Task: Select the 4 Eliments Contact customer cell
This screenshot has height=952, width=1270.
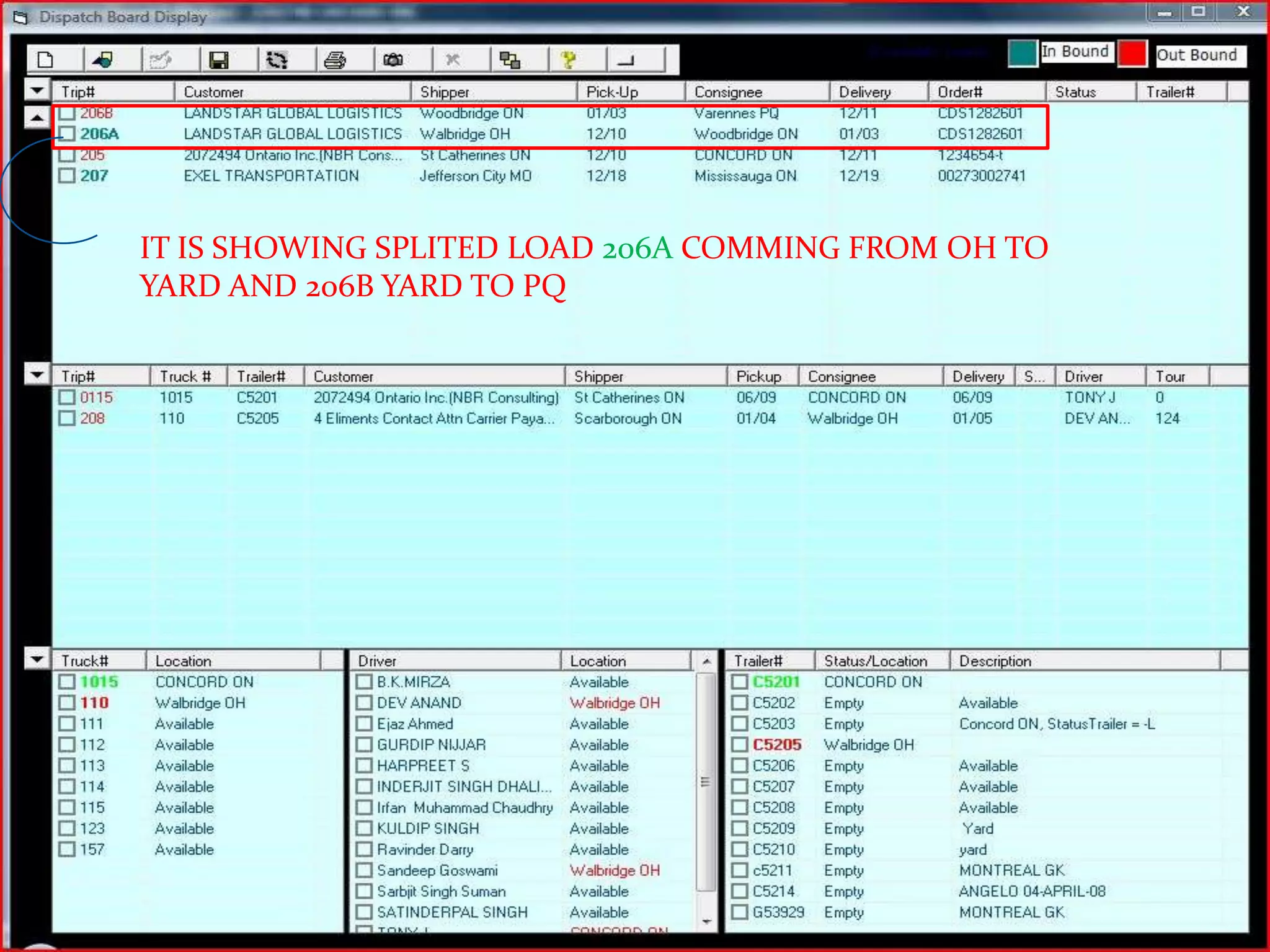Action: [x=434, y=418]
